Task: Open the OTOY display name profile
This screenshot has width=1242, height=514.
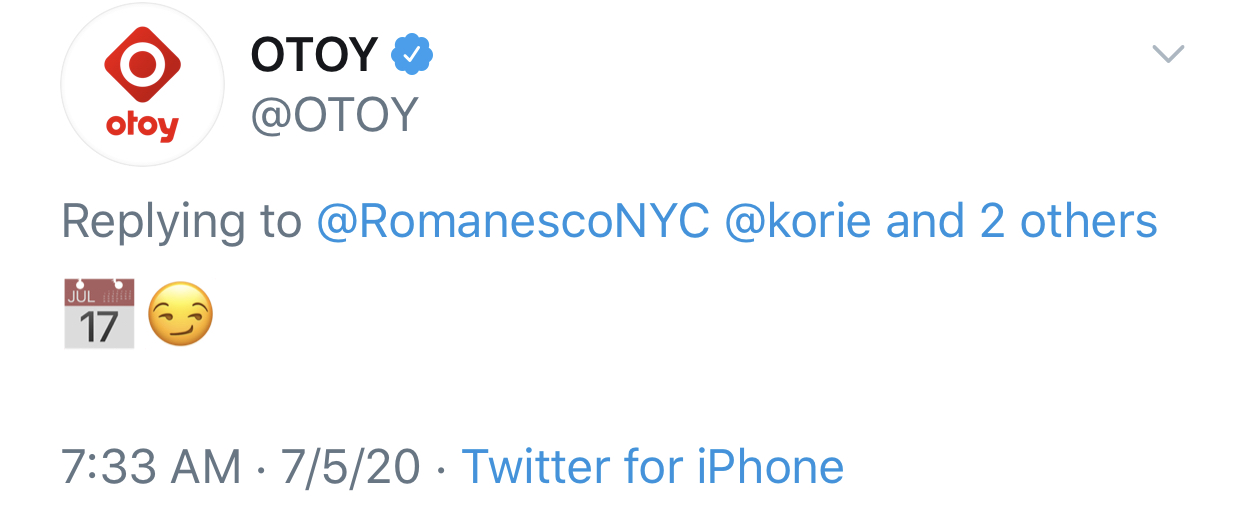Action: tap(314, 54)
